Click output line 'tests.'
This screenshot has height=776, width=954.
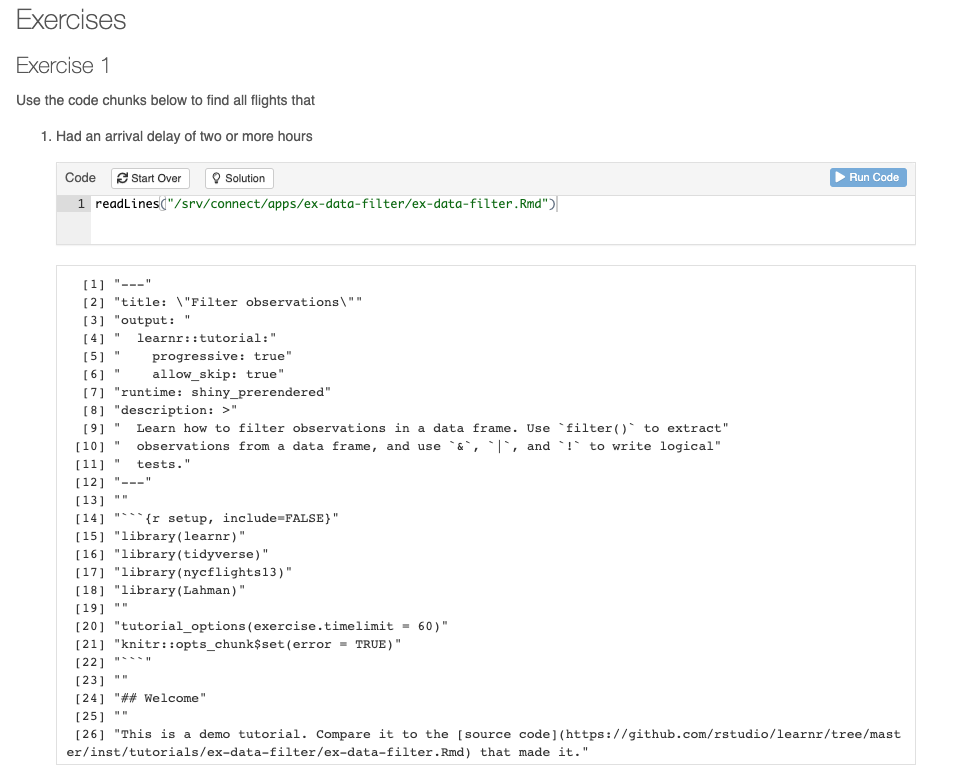pyautogui.click(x=152, y=464)
